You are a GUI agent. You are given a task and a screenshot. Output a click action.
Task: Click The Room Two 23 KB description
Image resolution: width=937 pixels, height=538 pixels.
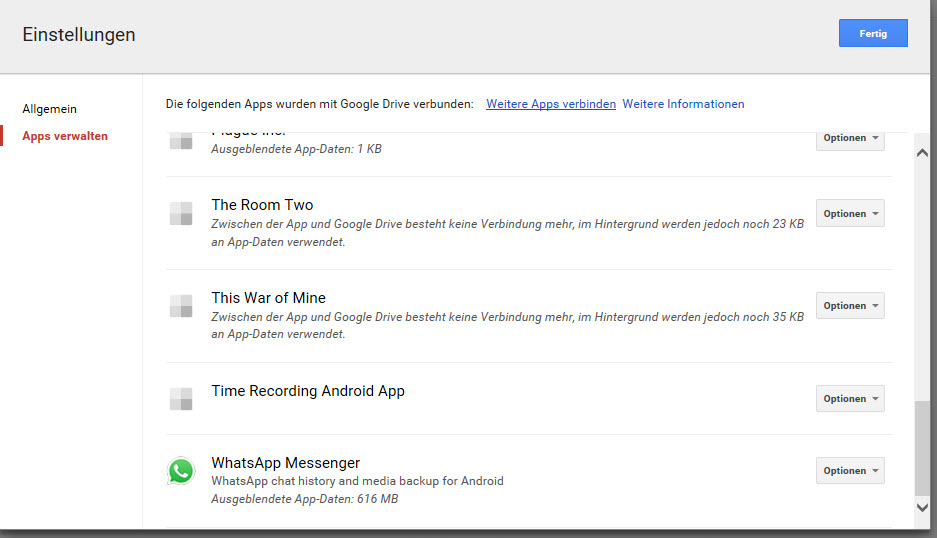(x=507, y=233)
